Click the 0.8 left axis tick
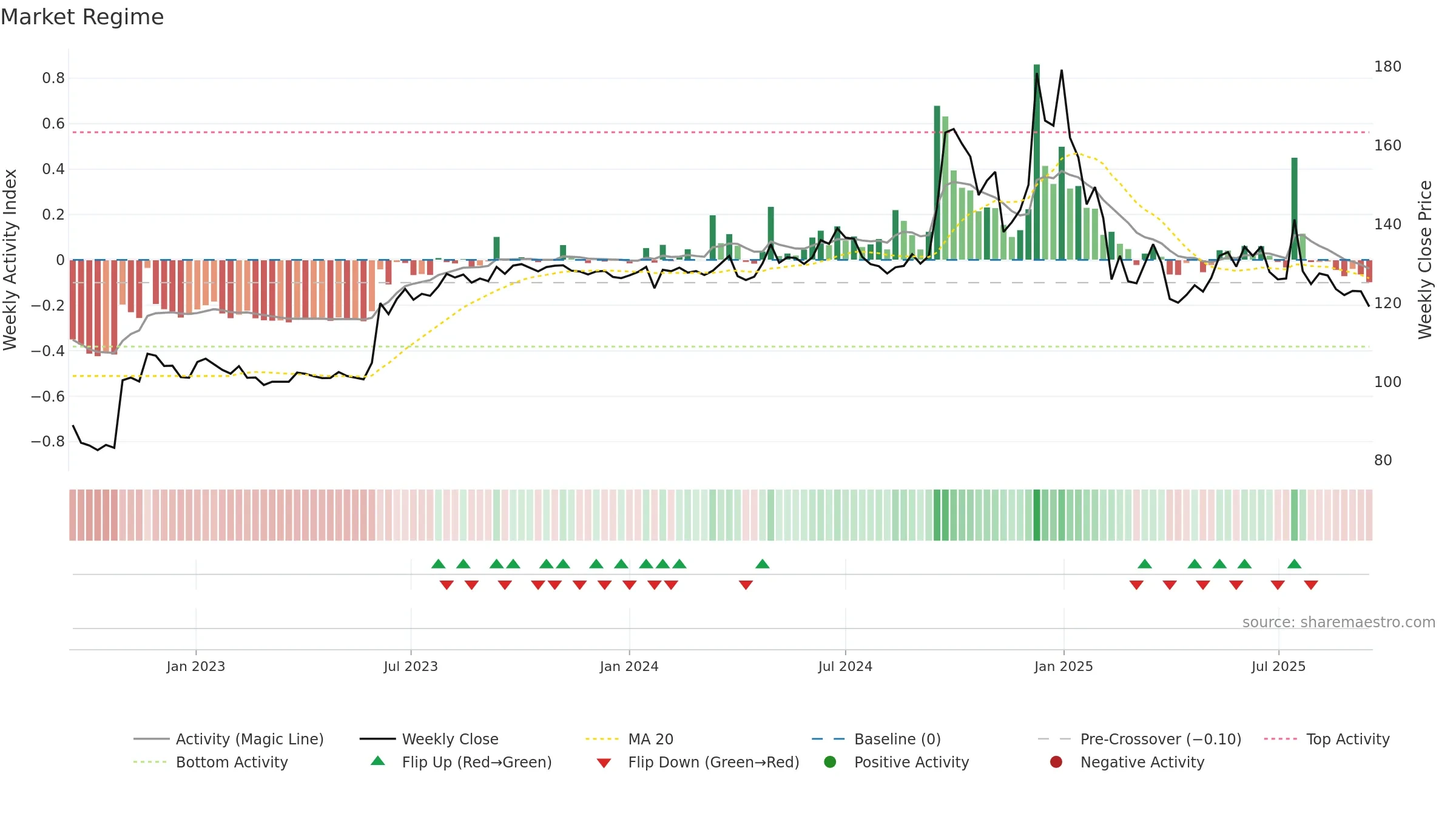1456x819 pixels. (x=53, y=78)
